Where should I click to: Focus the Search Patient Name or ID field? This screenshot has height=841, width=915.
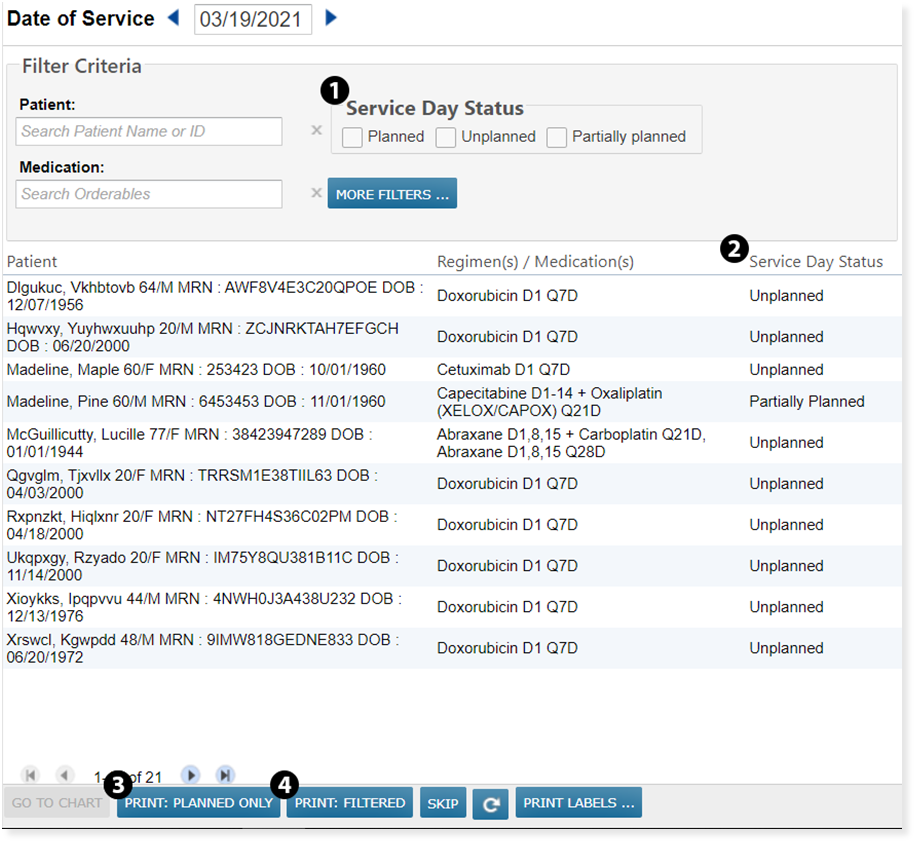(149, 131)
